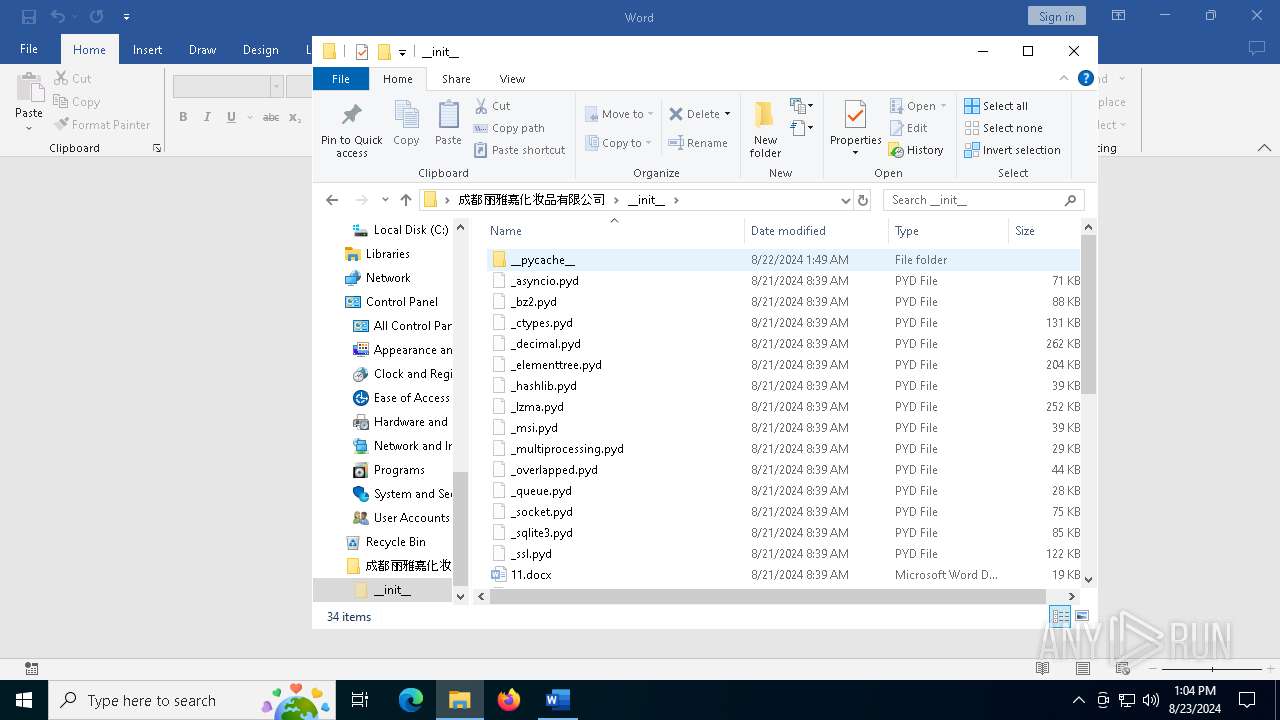Click History in the Open group
The image size is (1280, 720).
click(x=915, y=150)
